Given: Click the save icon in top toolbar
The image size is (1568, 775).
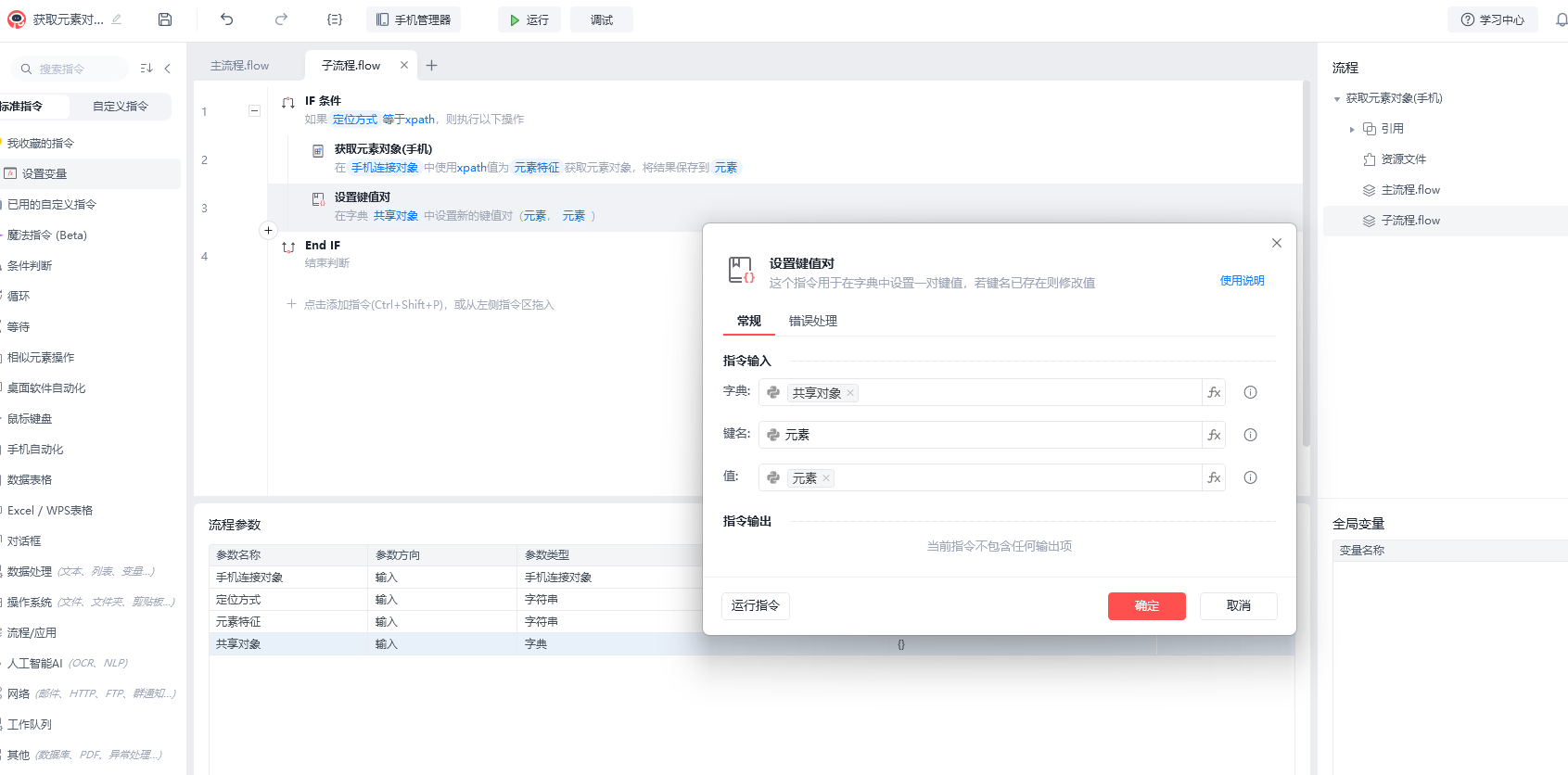Looking at the screenshot, I should point(165,19).
